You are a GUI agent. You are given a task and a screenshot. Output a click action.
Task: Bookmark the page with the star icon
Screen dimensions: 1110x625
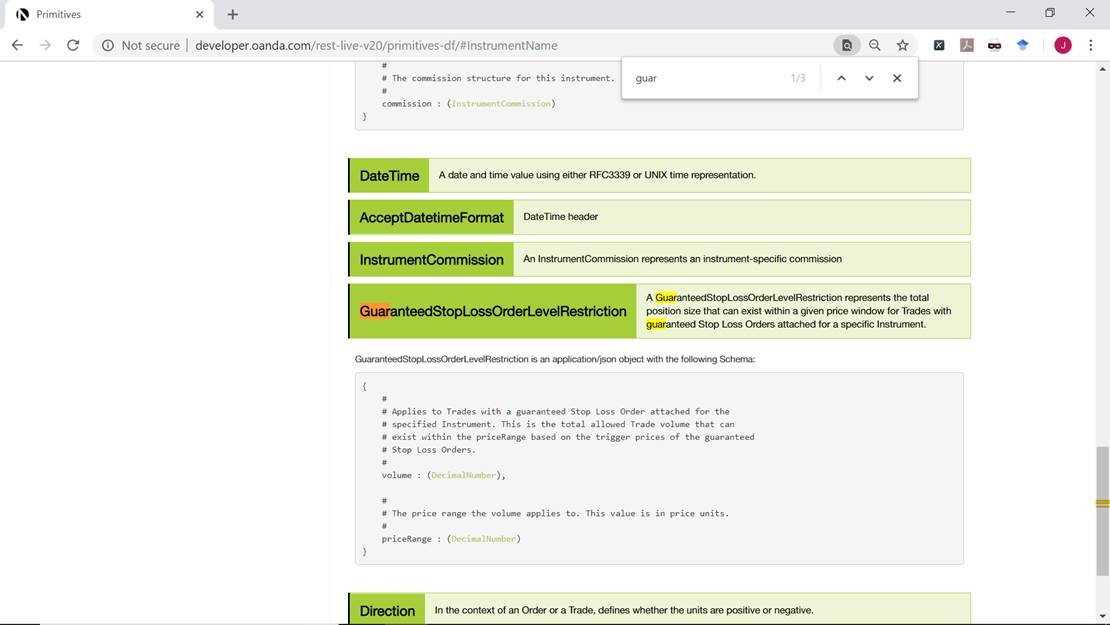[902, 45]
